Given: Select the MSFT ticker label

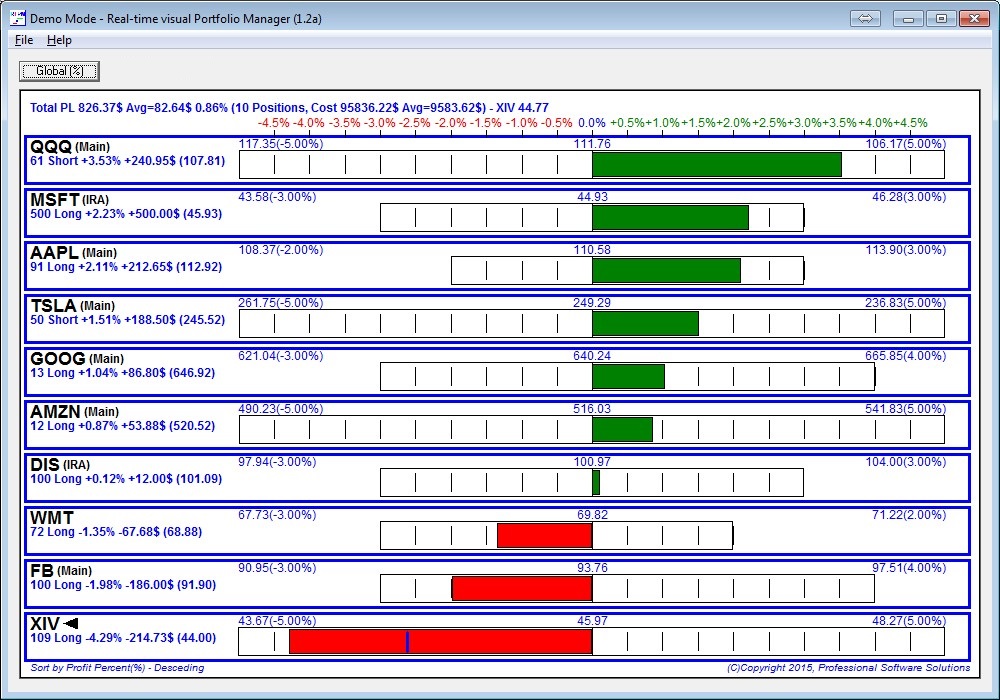Looking at the screenshot, I should [x=55, y=200].
